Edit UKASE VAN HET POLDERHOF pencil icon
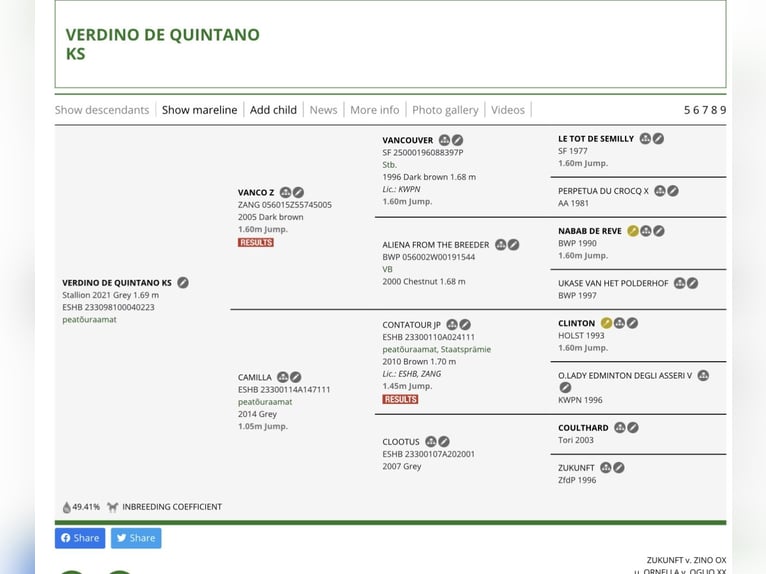Screen dimensions: 766x574 pyautogui.click(x=692, y=283)
